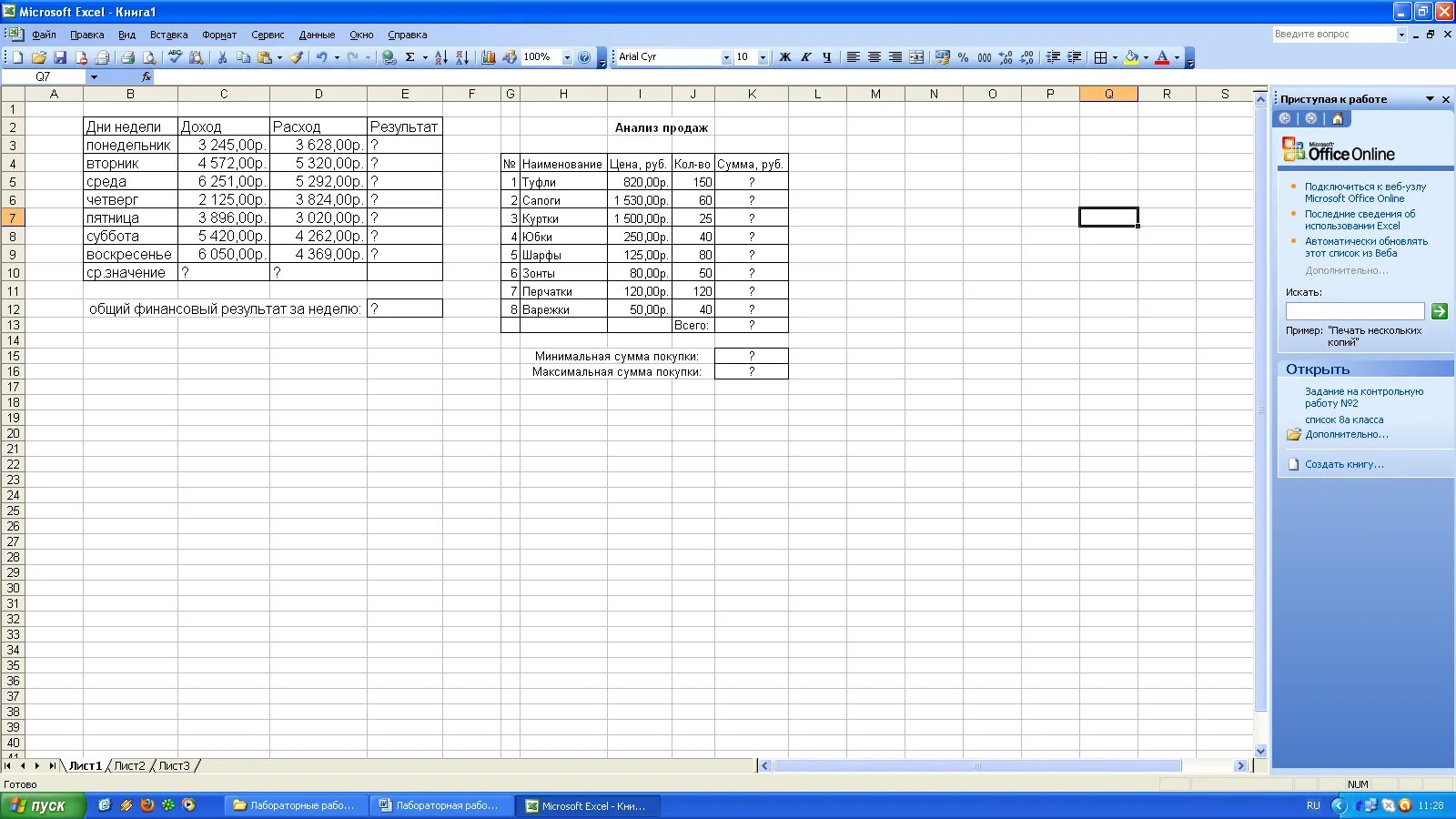
Task: Switch to Лабораторная работа taskbar window
Action: [440, 805]
